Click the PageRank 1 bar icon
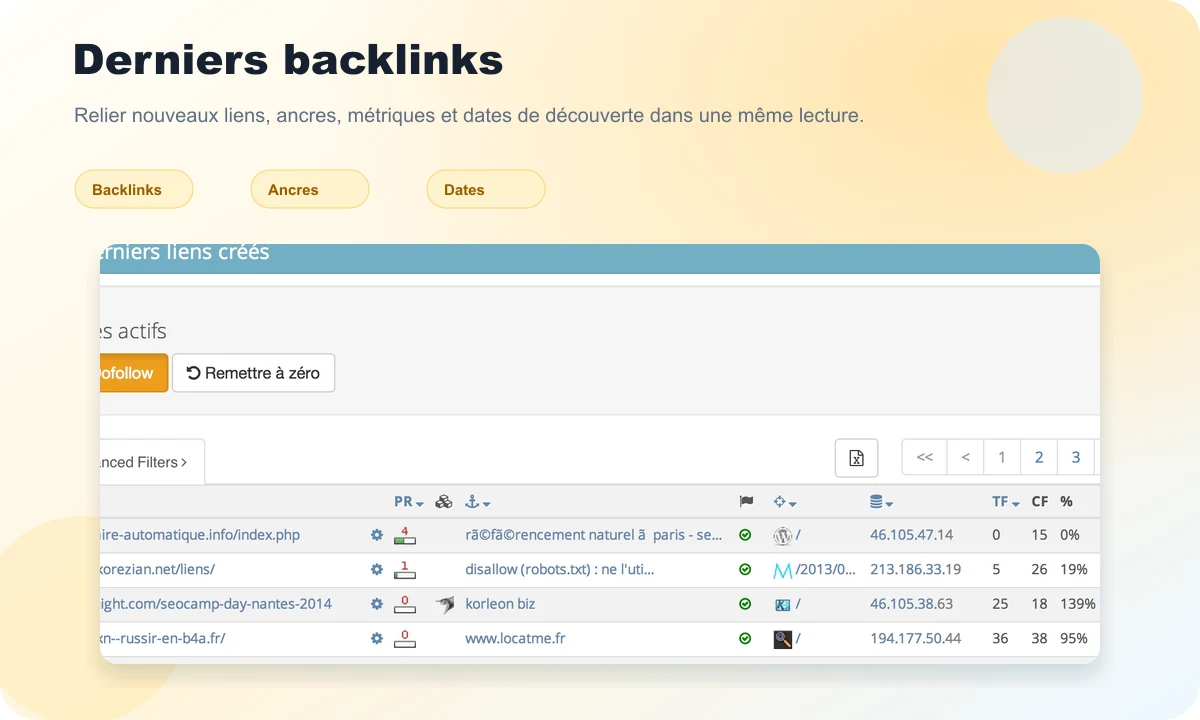 point(405,569)
